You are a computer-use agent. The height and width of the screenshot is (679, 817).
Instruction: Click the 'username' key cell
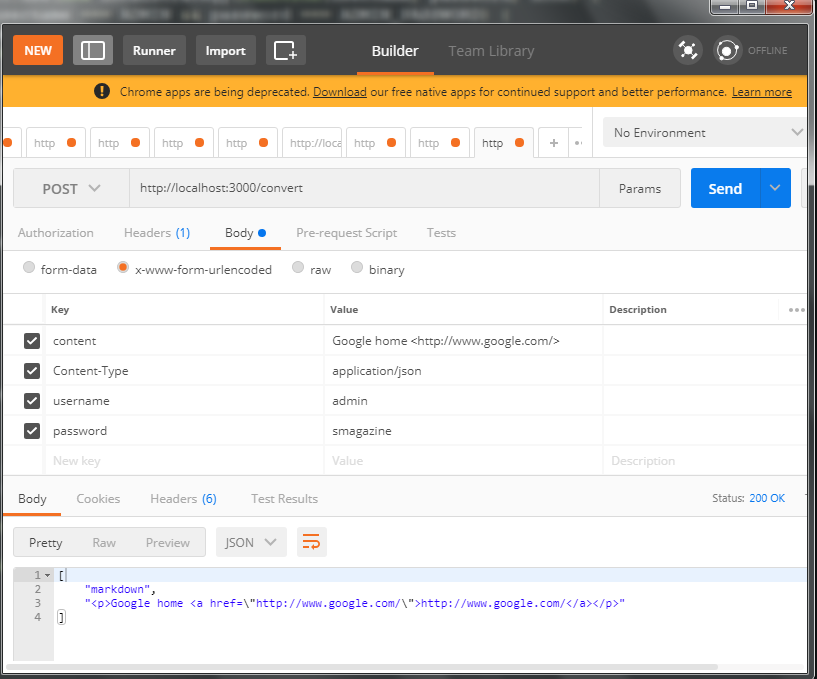[184, 401]
